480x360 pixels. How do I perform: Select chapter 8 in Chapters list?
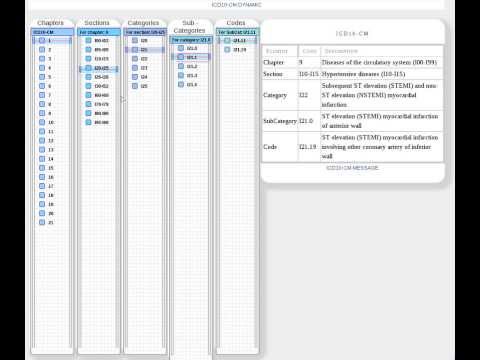[x=50, y=104]
